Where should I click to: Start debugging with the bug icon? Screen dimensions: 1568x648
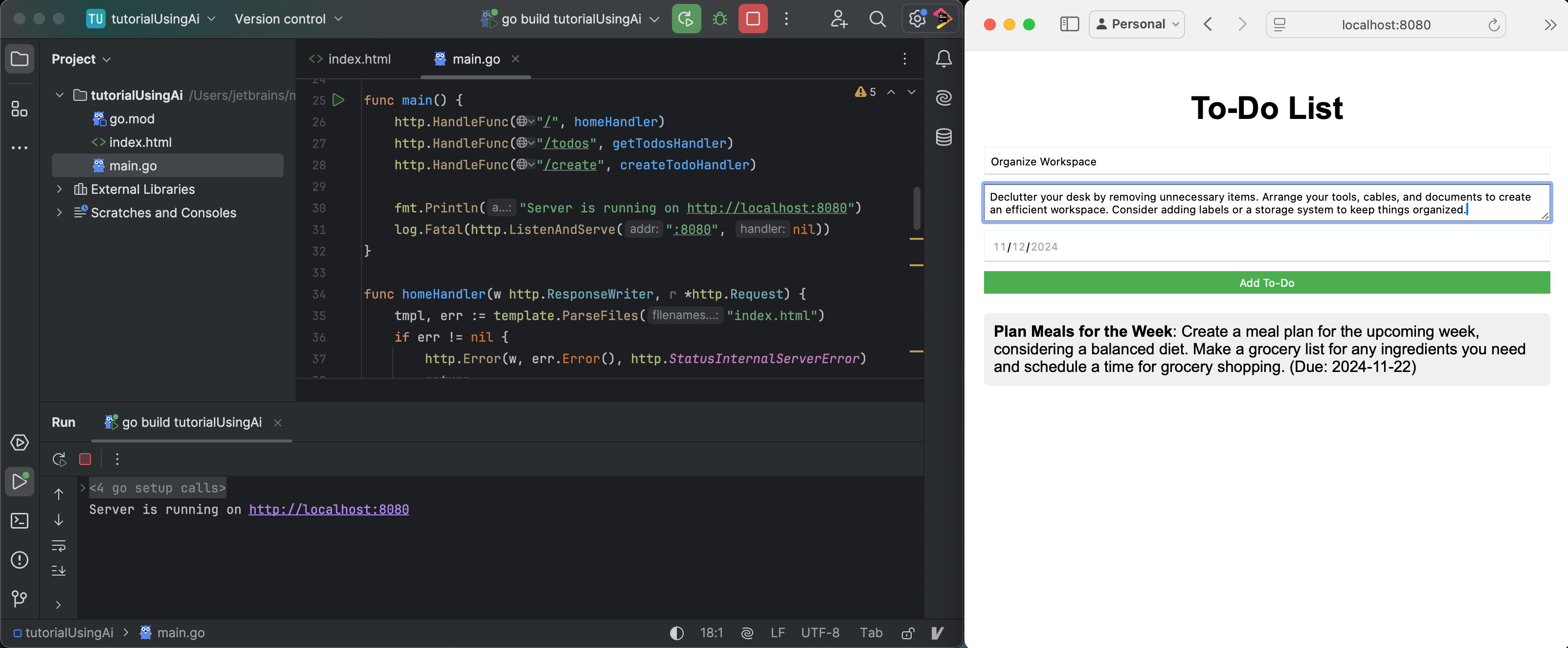[x=719, y=19]
